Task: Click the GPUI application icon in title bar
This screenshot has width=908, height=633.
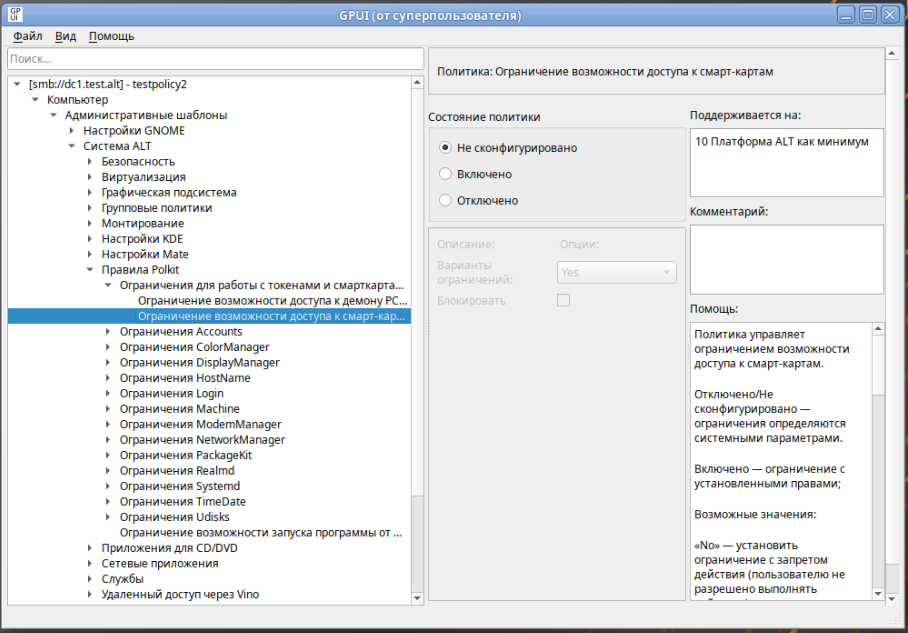Action: click(16, 14)
